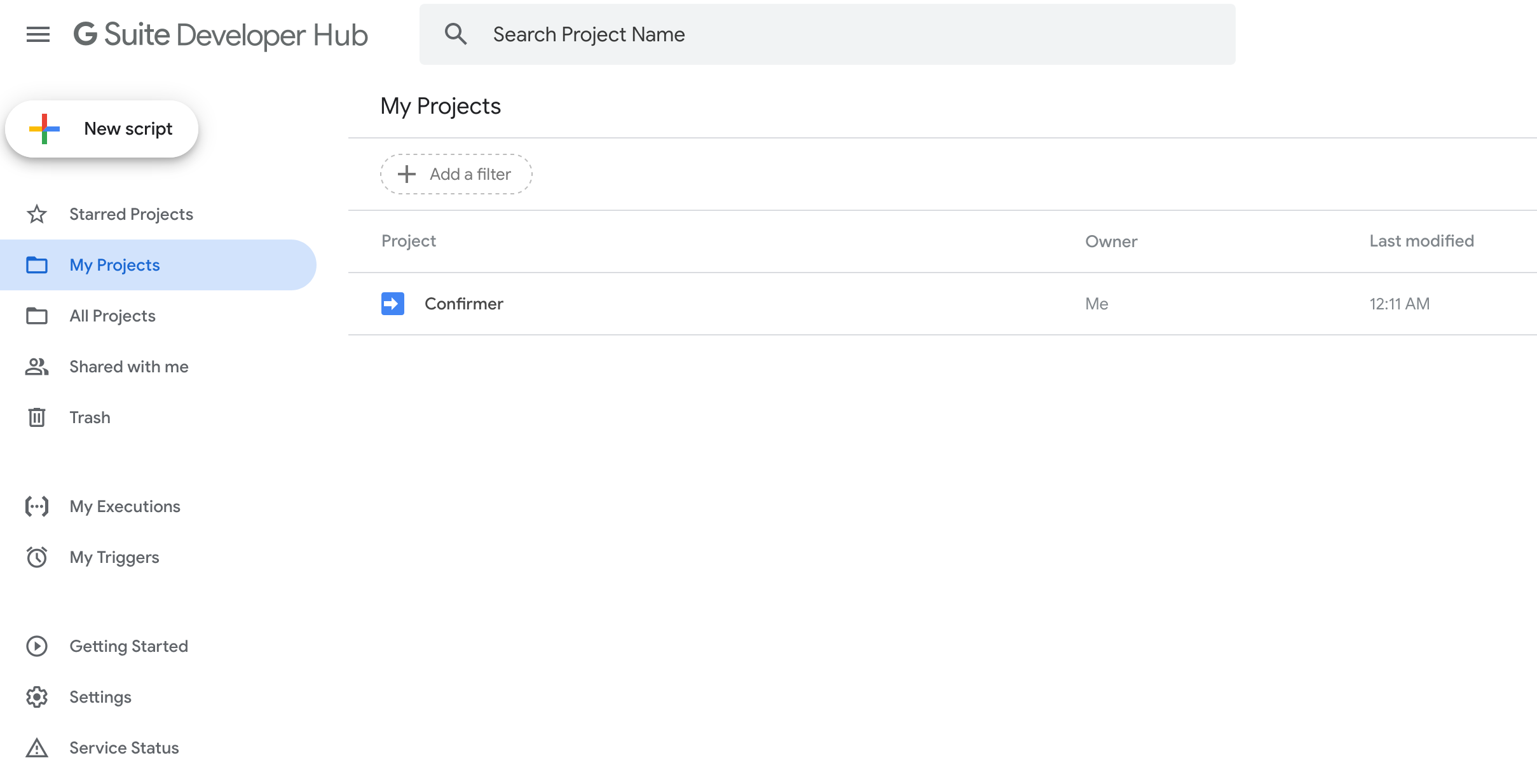
Task: Click Add a filter option
Action: pos(455,174)
